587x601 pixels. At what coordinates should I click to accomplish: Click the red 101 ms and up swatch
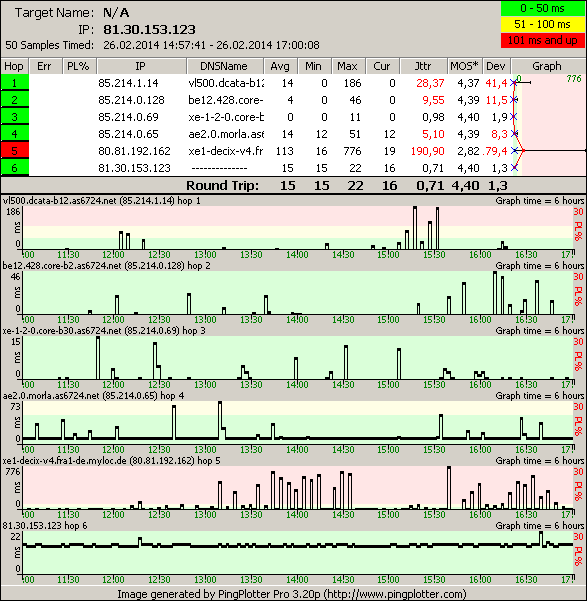point(543,40)
